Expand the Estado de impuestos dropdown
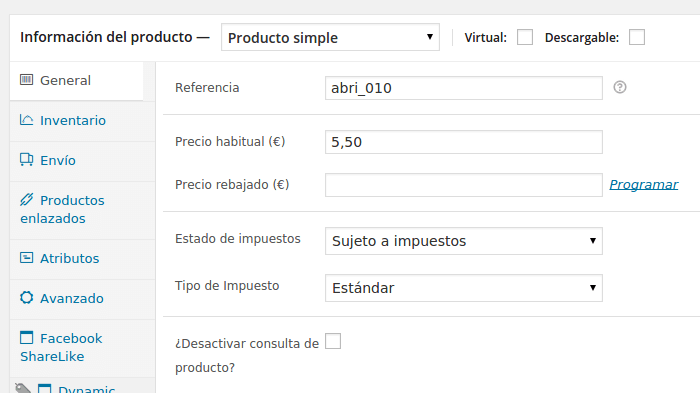700x393 pixels. click(464, 241)
